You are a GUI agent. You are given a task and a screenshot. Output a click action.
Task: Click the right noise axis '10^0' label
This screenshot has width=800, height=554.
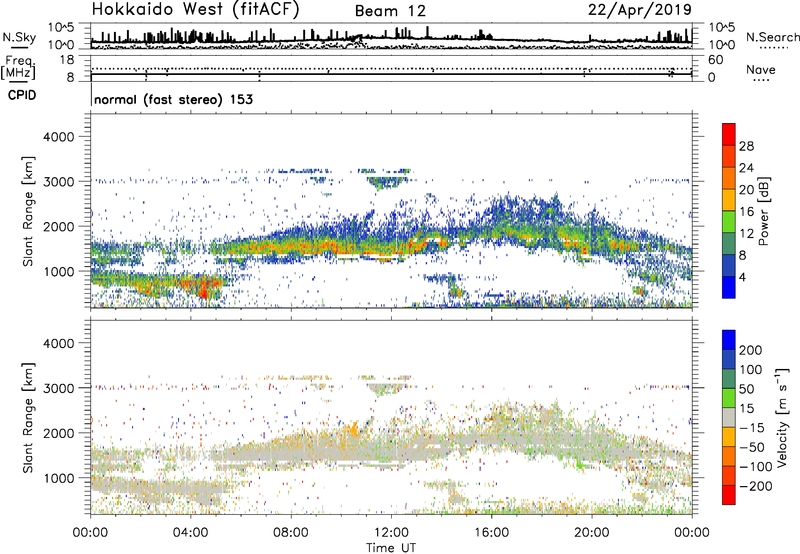pos(721,45)
